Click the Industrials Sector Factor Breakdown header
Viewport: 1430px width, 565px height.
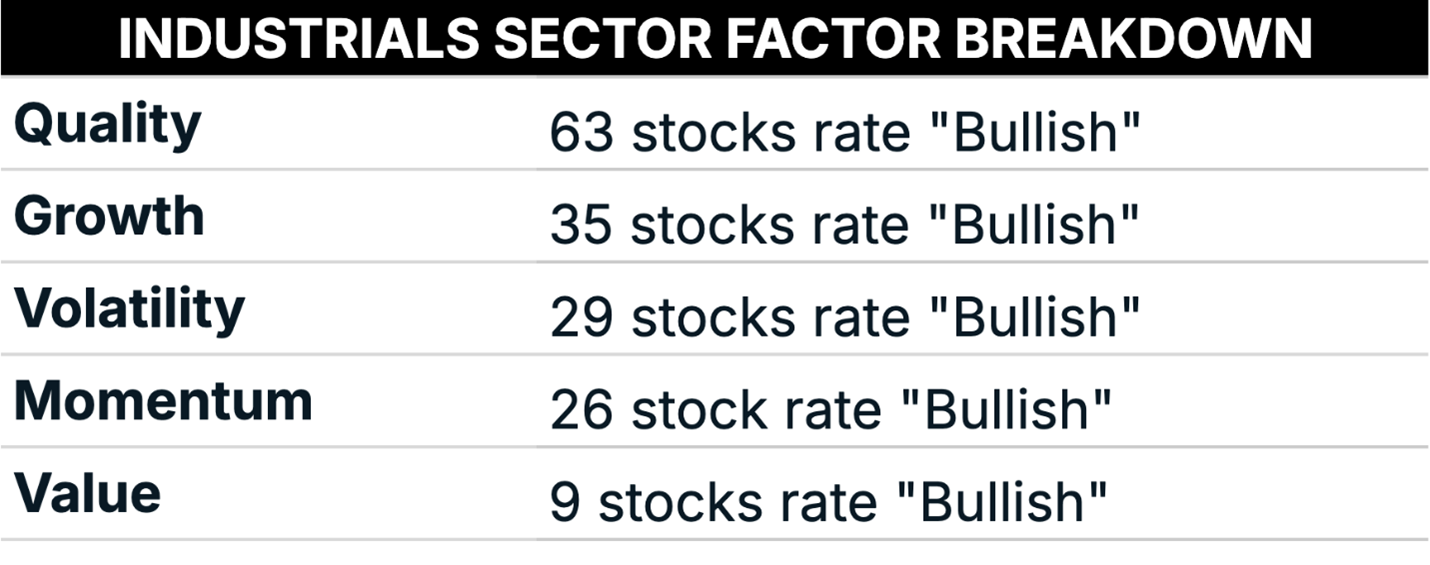[x=715, y=37]
